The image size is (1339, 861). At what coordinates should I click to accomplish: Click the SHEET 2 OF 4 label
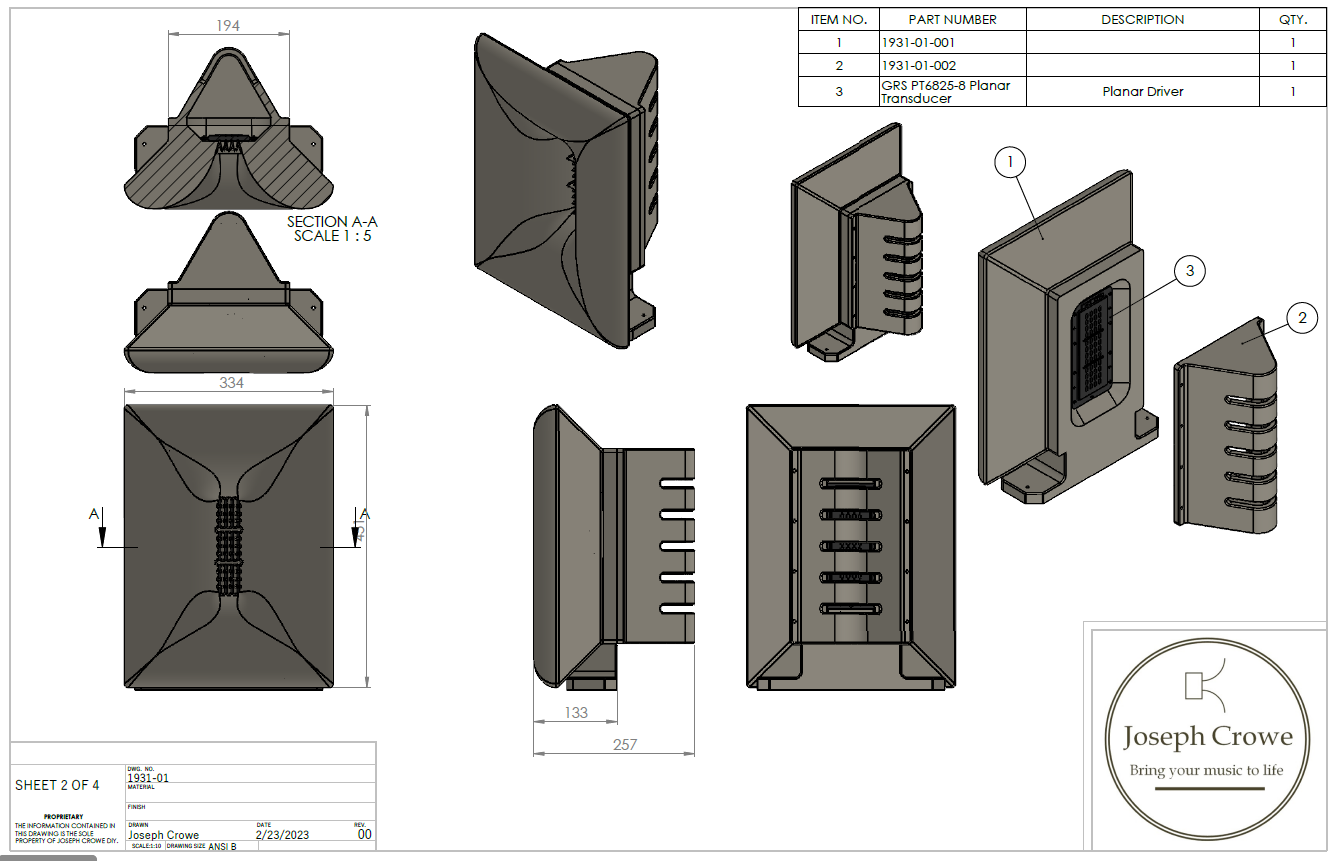(x=57, y=785)
